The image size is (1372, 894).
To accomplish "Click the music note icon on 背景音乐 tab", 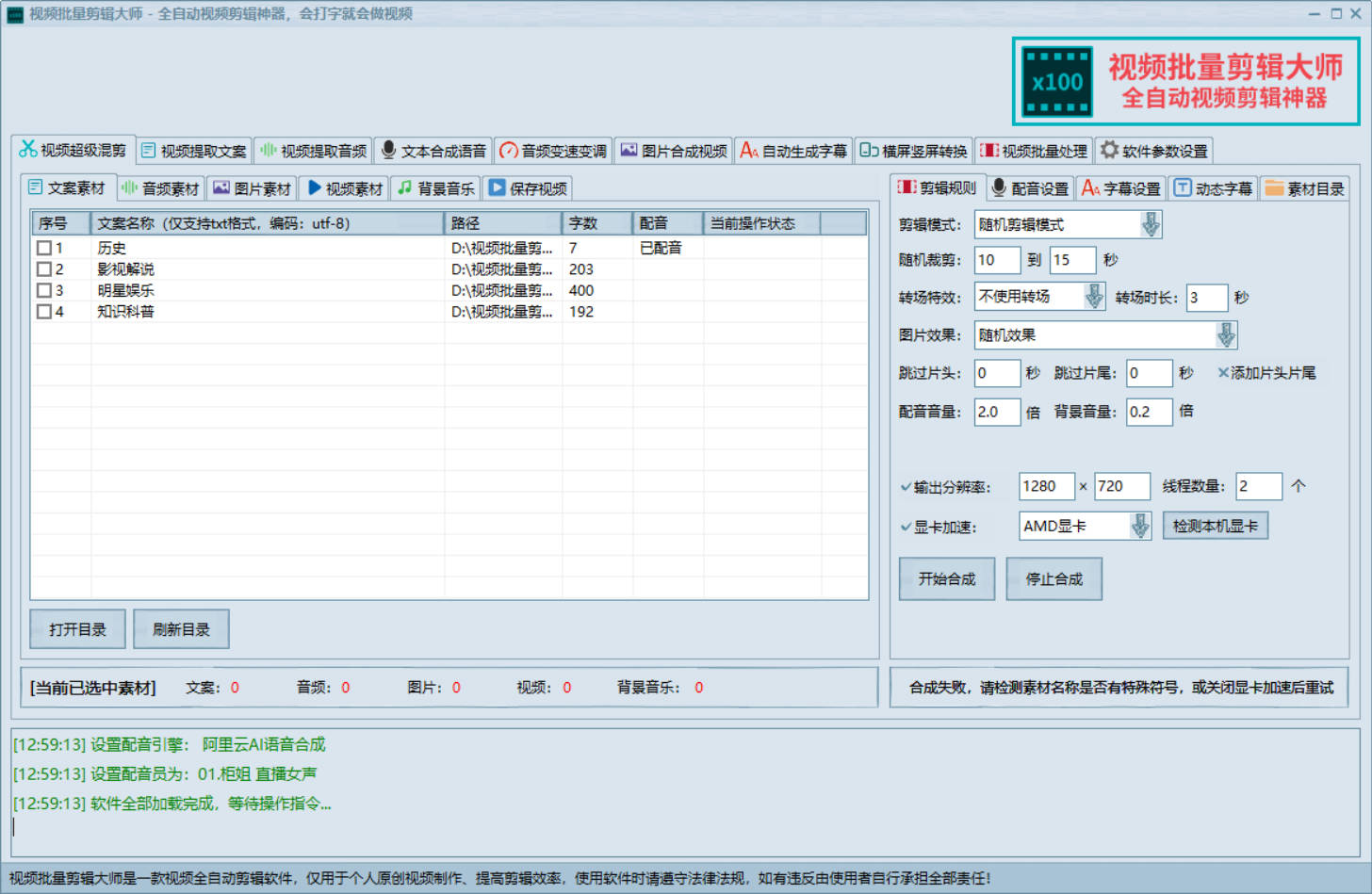I will coord(405,187).
